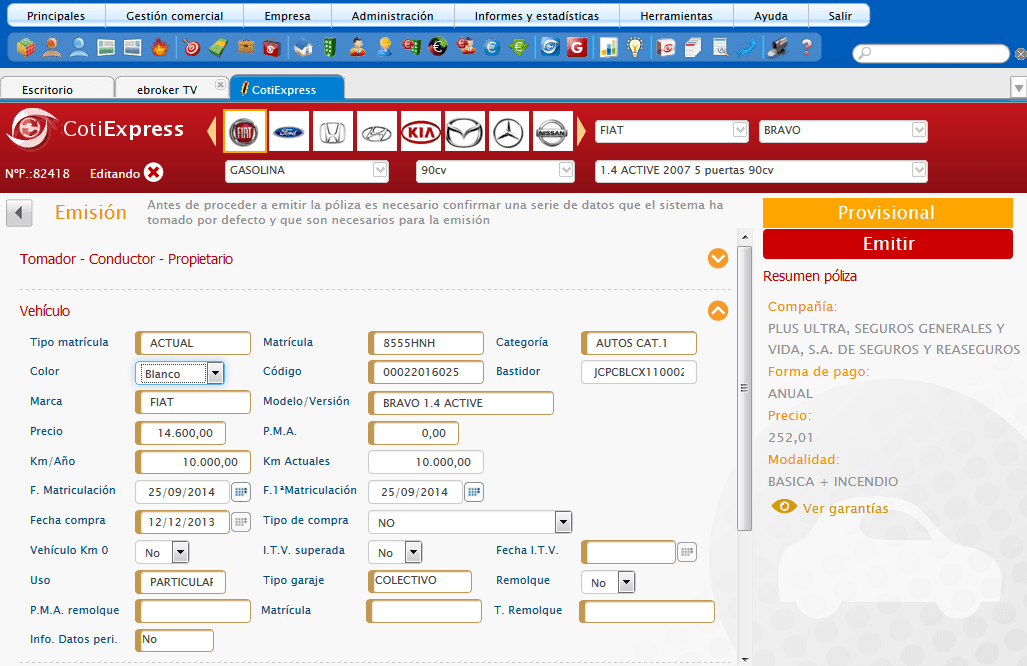Screen dimensions: 1027x666
Task: Click the green money stack icon
Action: [218, 47]
